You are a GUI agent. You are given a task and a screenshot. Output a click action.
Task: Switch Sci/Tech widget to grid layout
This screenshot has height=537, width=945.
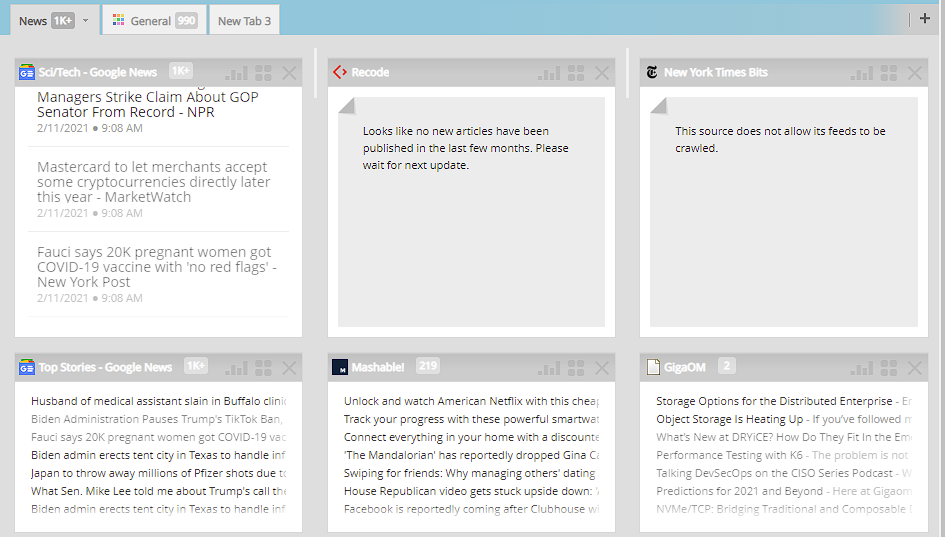(263, 73)
